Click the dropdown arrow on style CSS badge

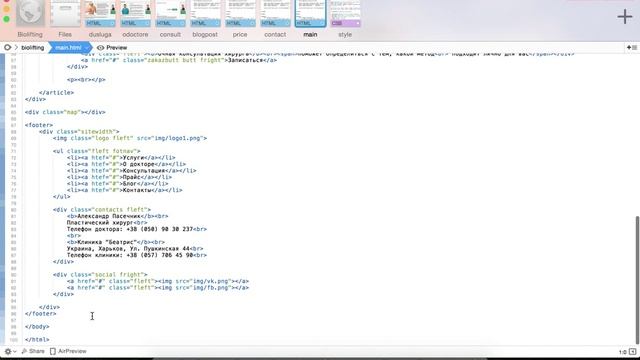(x=357, y=23)
